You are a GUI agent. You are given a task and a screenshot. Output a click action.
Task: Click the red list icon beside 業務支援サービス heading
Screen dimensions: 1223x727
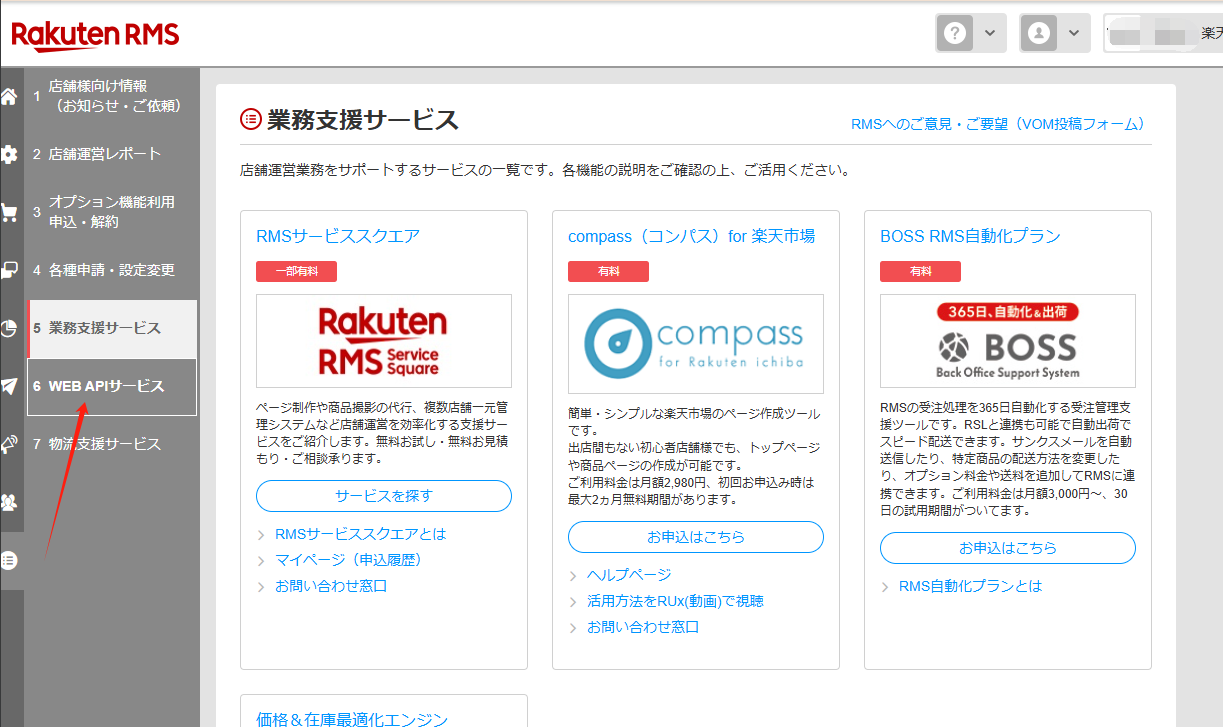tap(251, 120)
